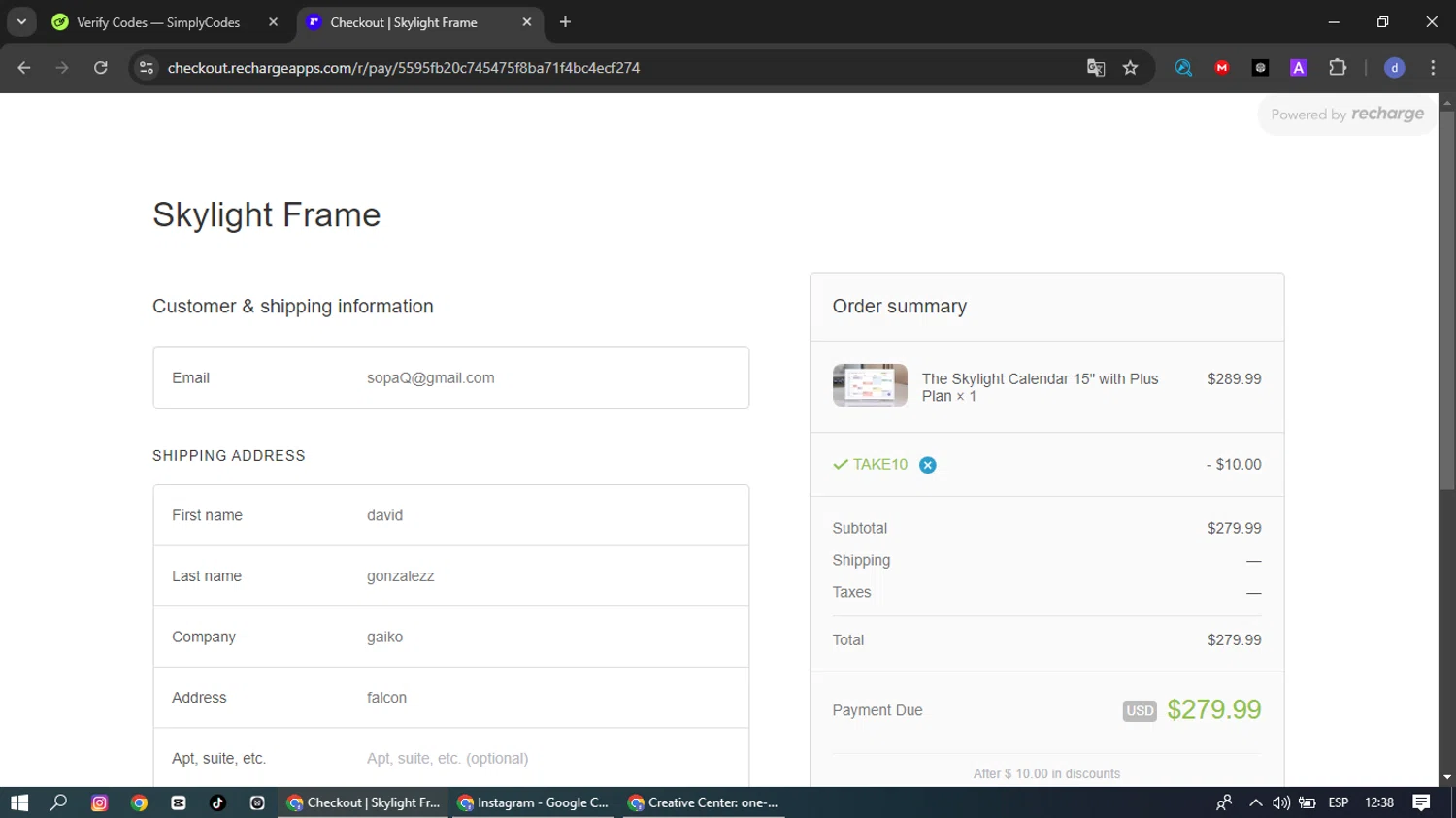Edit the Email field
This screenshot has height=818, width=1456.
(x=450, y=377)
